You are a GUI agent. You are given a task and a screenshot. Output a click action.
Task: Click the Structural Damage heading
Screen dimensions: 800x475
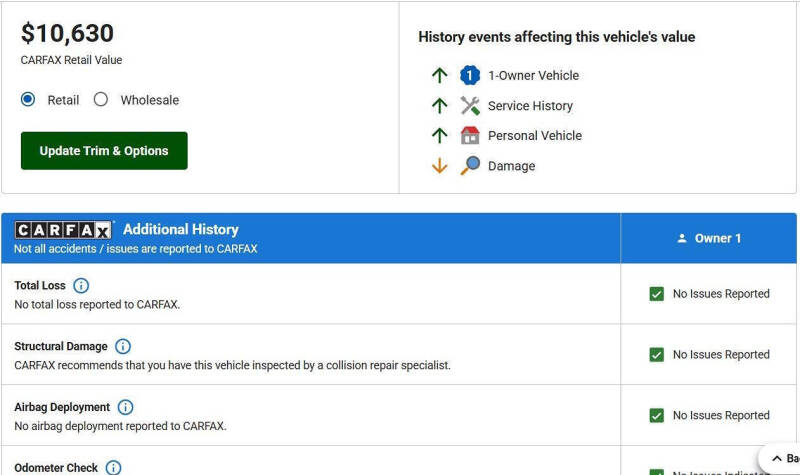pyautogui.click(x=61, y=346)
